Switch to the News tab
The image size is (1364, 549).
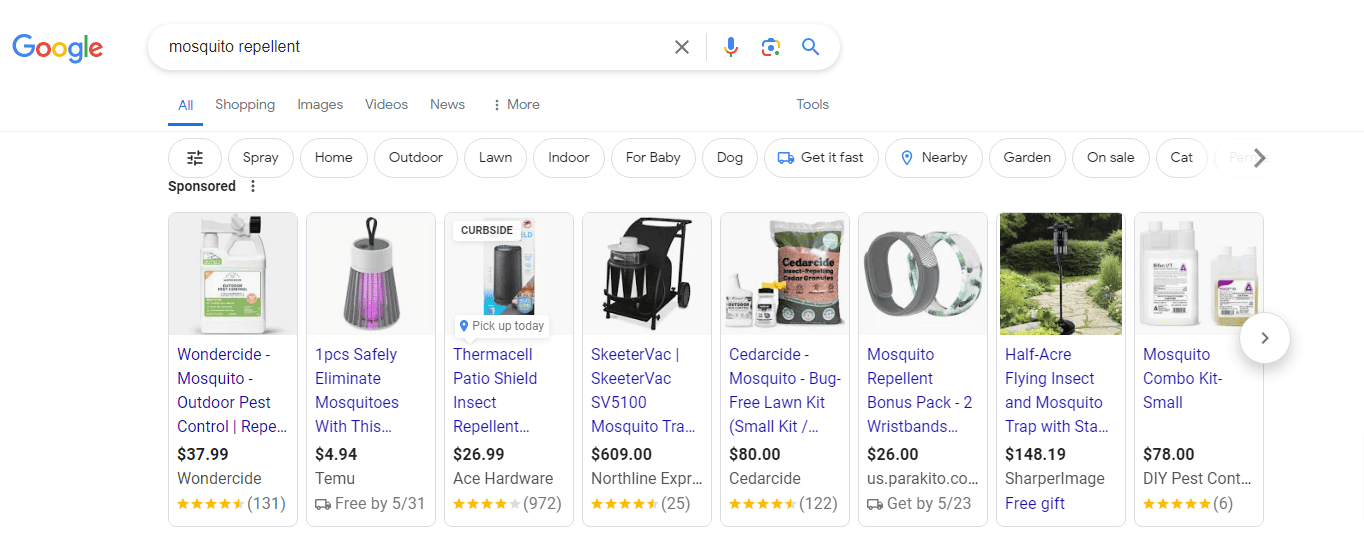(x=448, y=104)
